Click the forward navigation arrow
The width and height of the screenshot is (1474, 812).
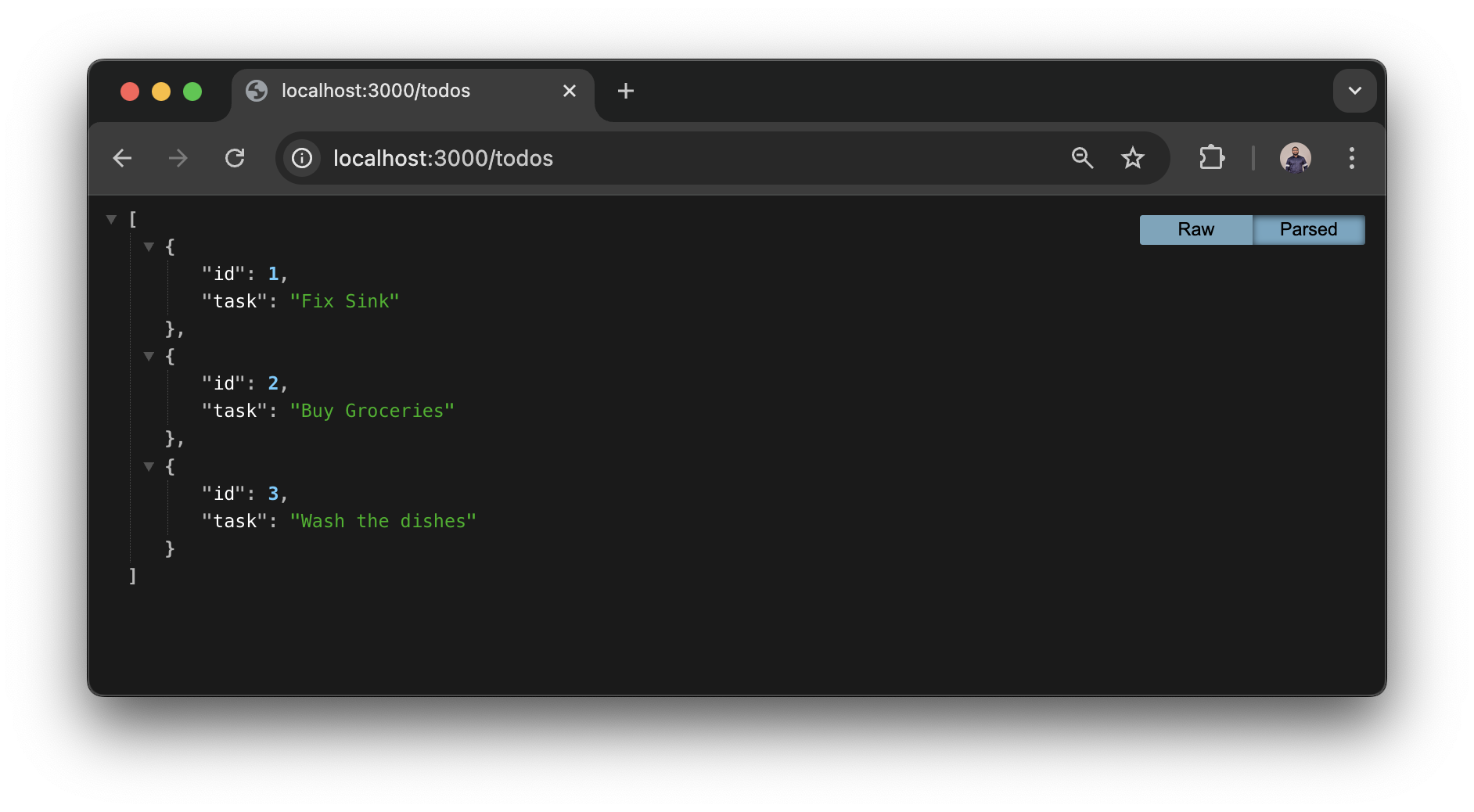178,158
